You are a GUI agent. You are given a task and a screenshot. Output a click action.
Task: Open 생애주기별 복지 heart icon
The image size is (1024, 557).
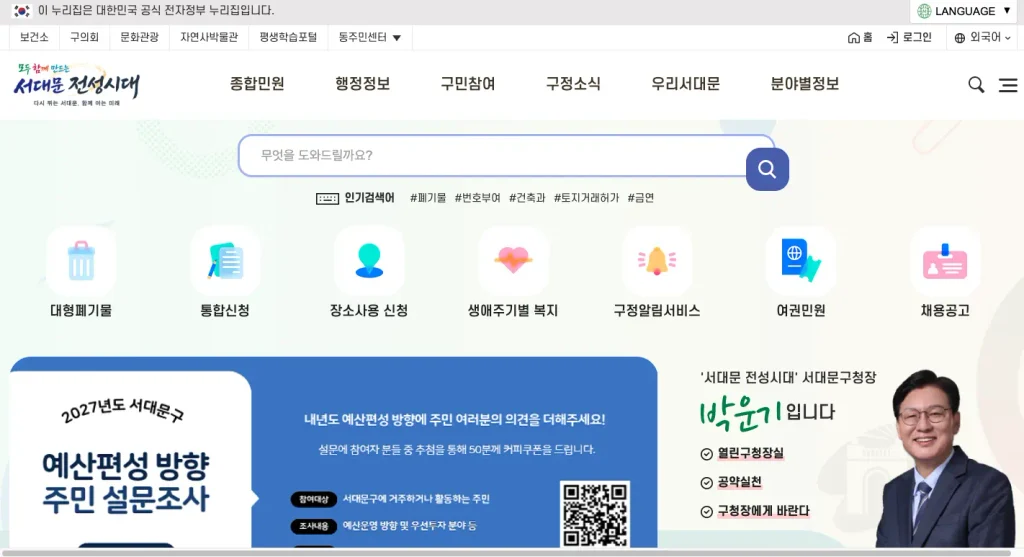point(513,261)
